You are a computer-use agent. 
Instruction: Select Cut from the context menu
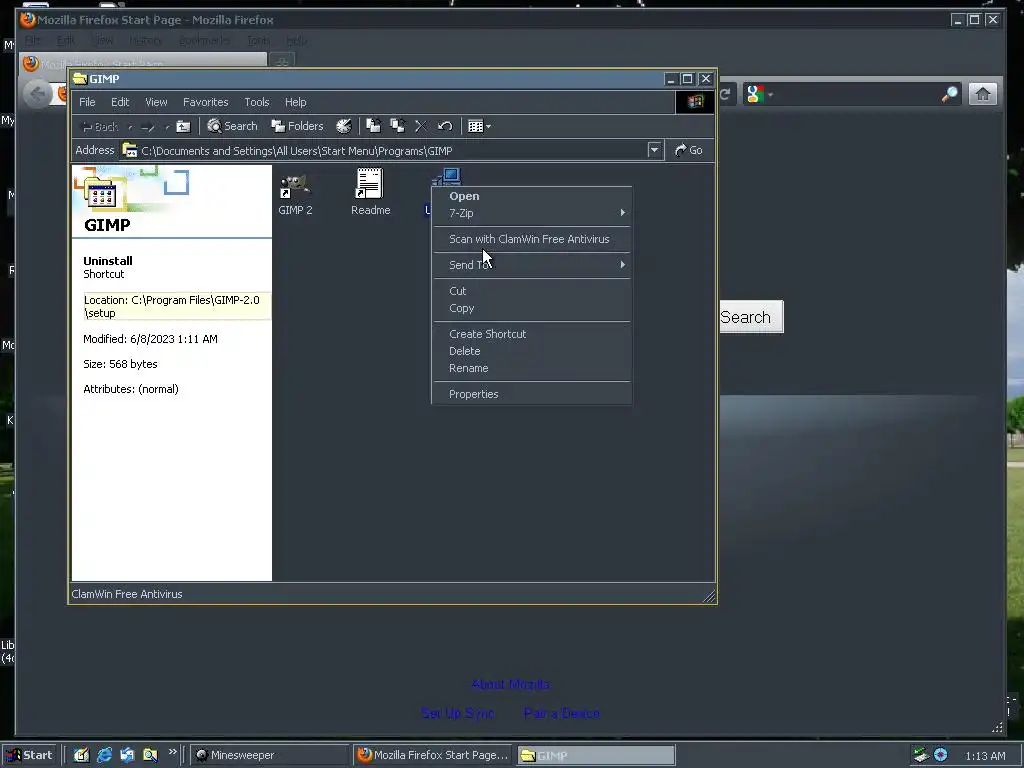(x=532, y=291)
